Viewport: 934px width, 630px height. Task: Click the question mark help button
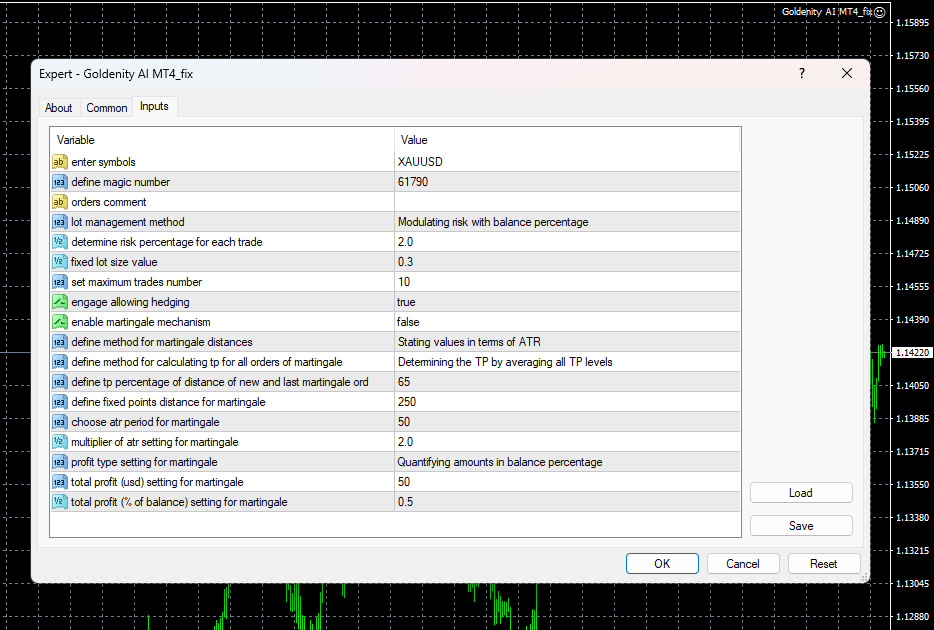tap(802, 73)
